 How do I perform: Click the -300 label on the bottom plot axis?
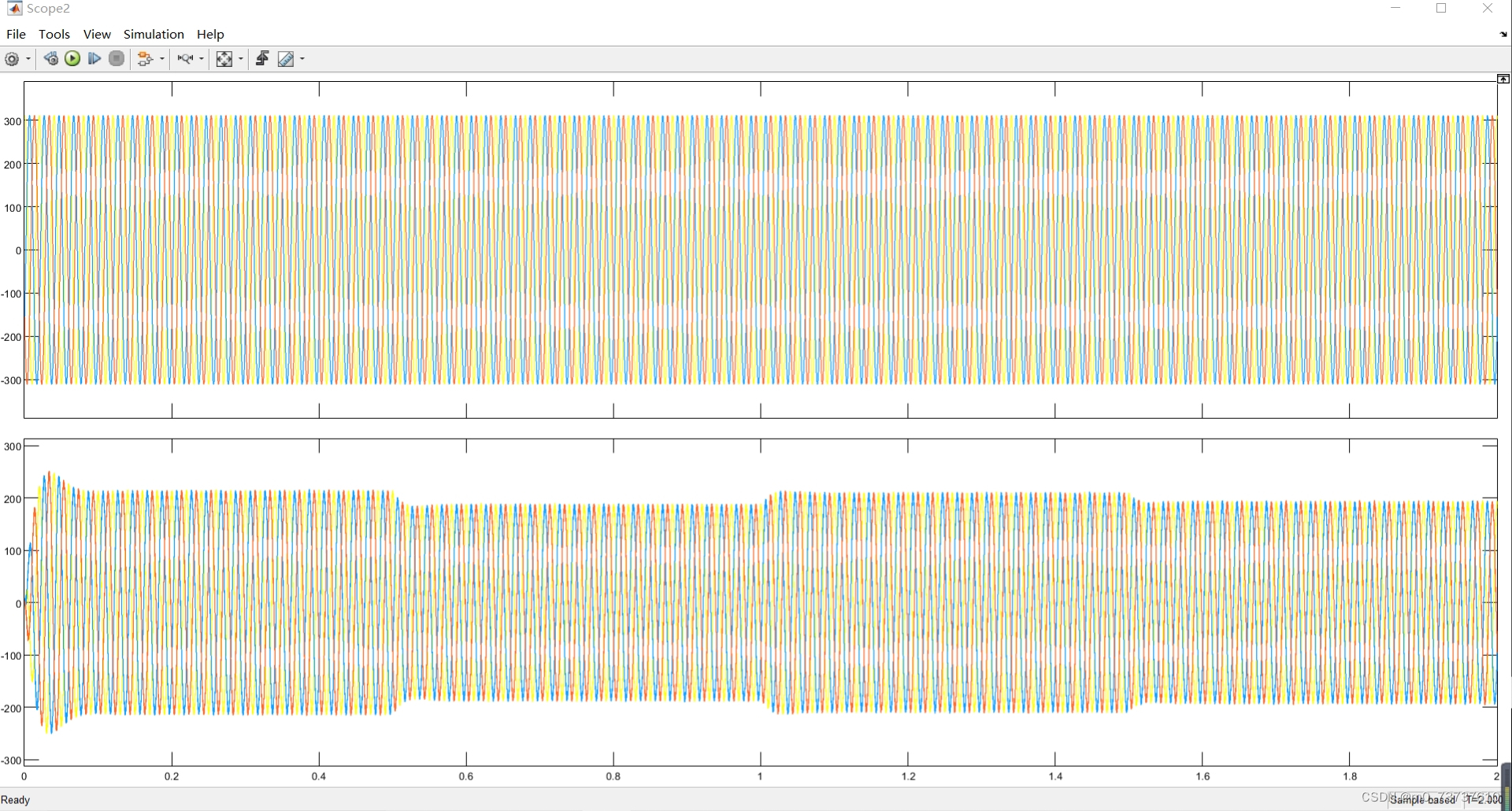(x=11, y=761)
